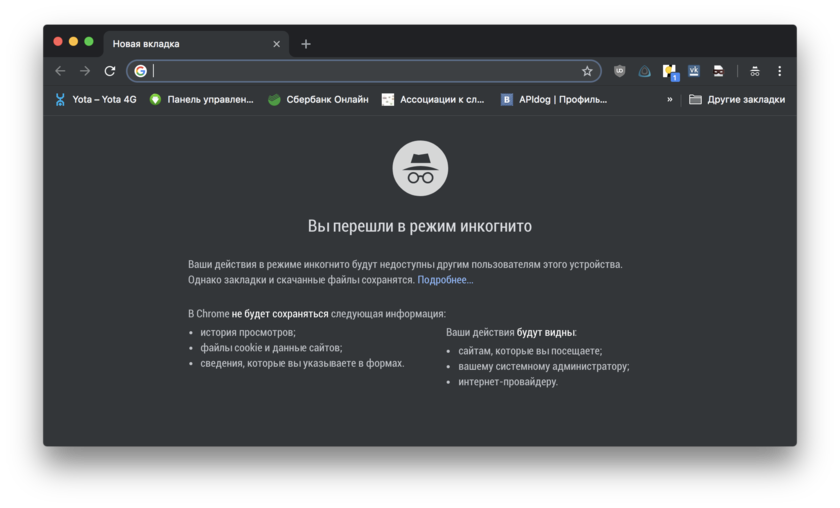The image size is (840, 508).
Task: Close the Новая вкладка tab
Action: pyautogui.click(x=277, y=44)
